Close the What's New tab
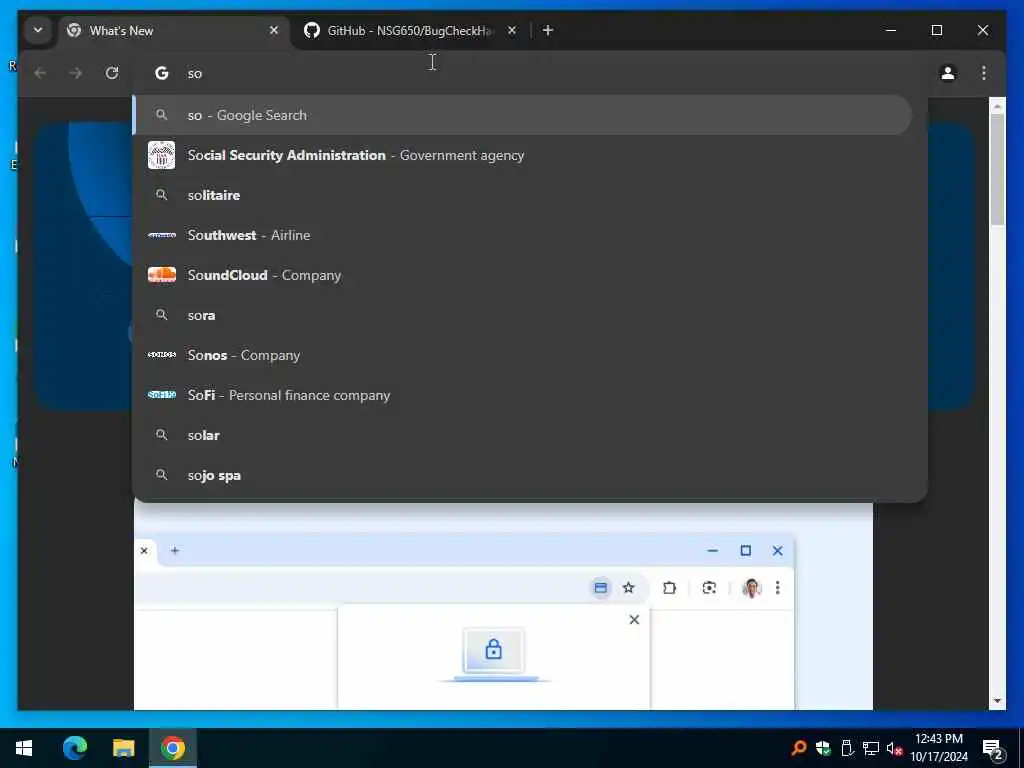The image size is (1024, 768). point(274,30)
